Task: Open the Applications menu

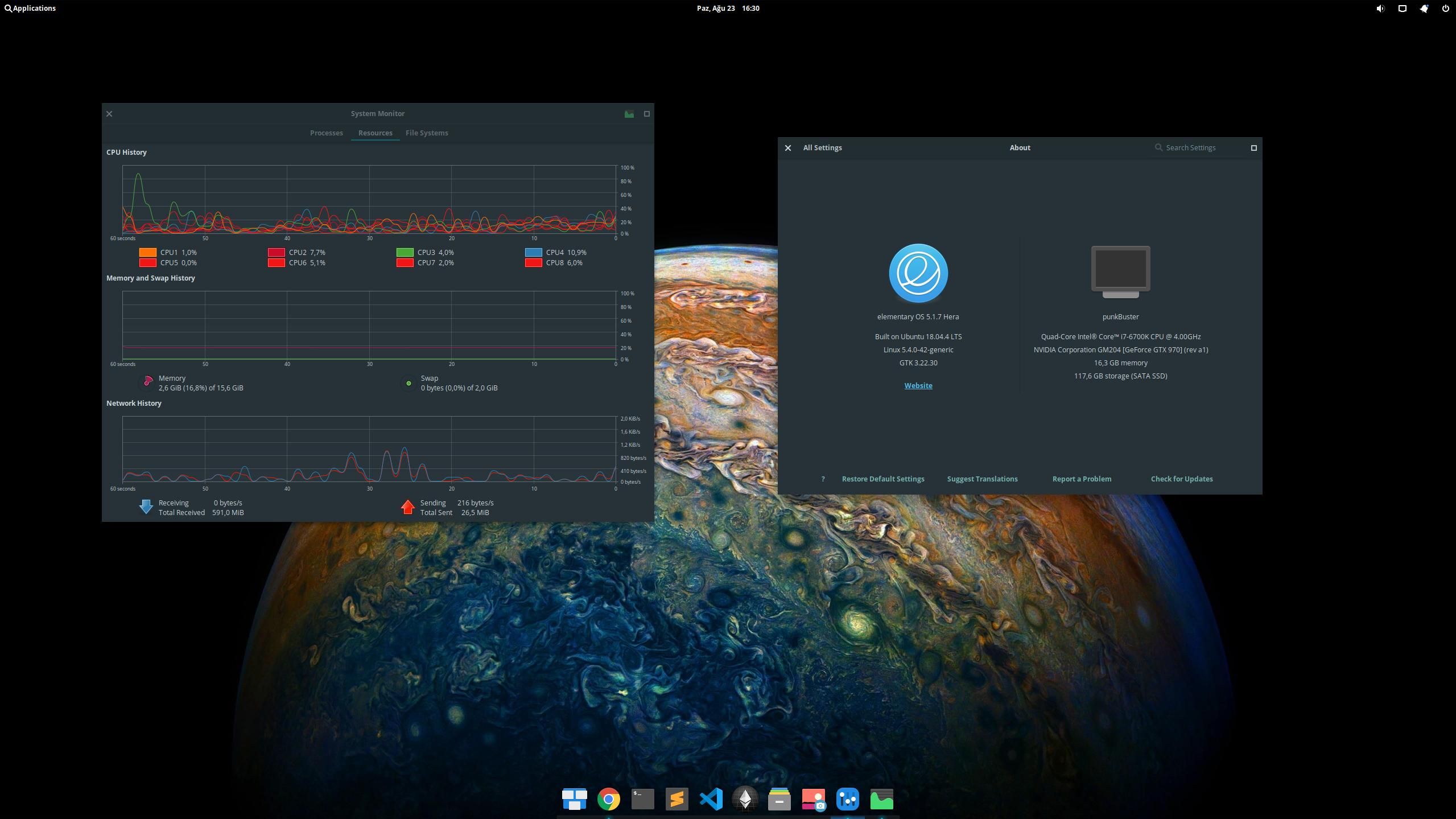Action: pyautogui.click(x=30, y=9)
